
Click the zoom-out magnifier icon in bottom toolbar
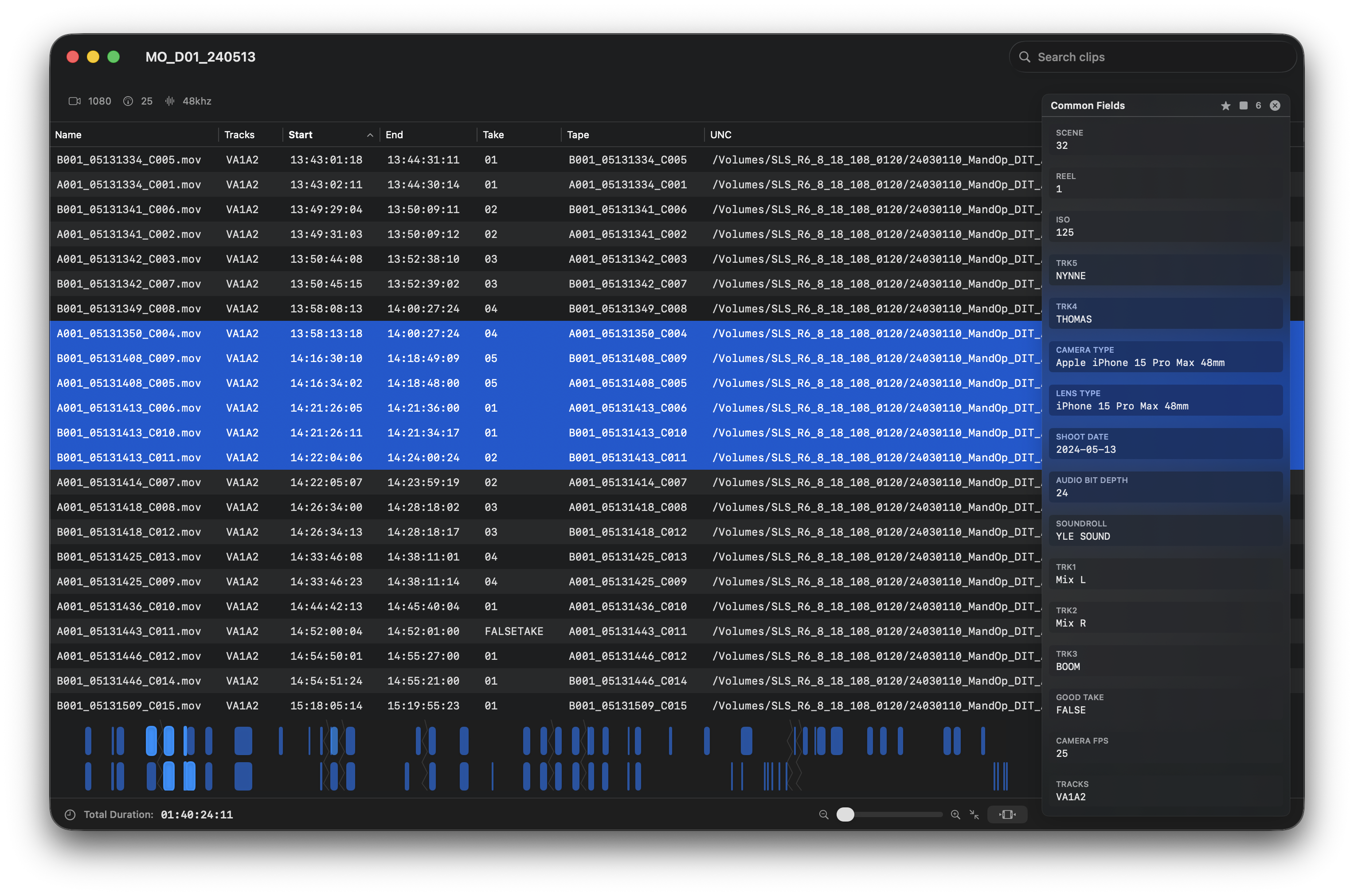pos(824,814)
